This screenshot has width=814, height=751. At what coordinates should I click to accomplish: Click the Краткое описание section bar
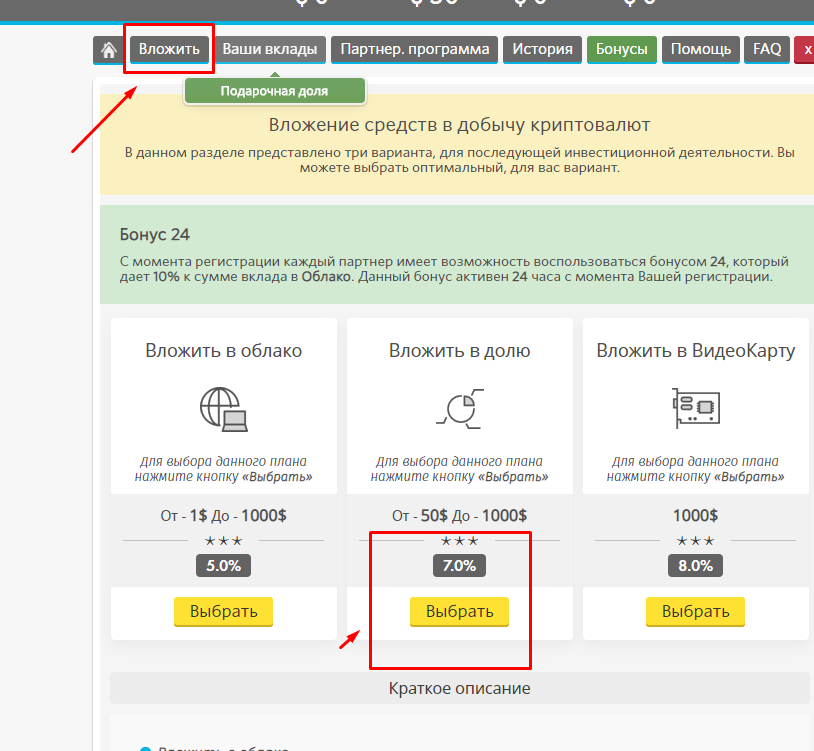(460, 688)
